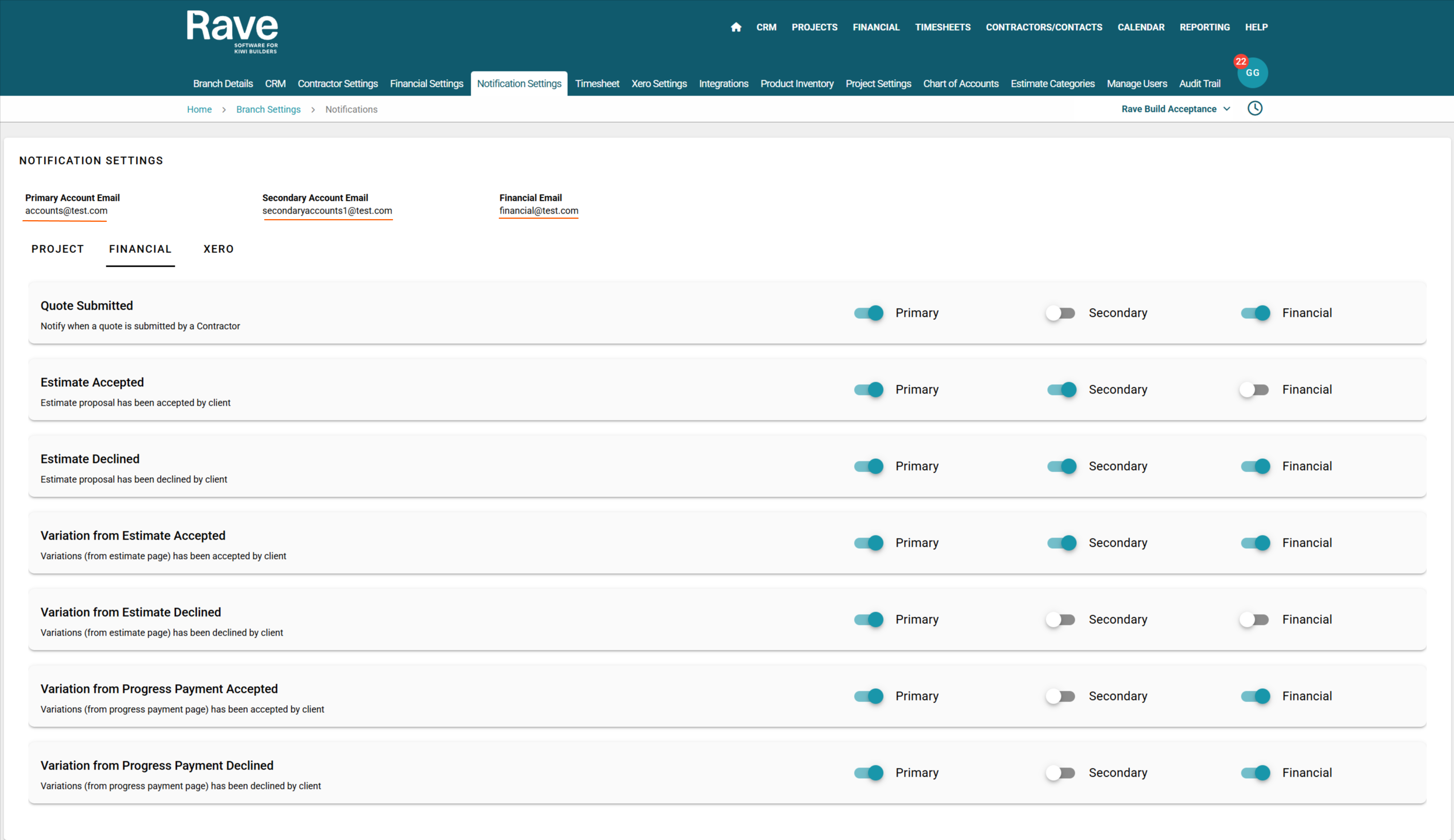Go to Branch Settings breadcrumb link
The image size is (1454, 840).
[x=268, y=110]
